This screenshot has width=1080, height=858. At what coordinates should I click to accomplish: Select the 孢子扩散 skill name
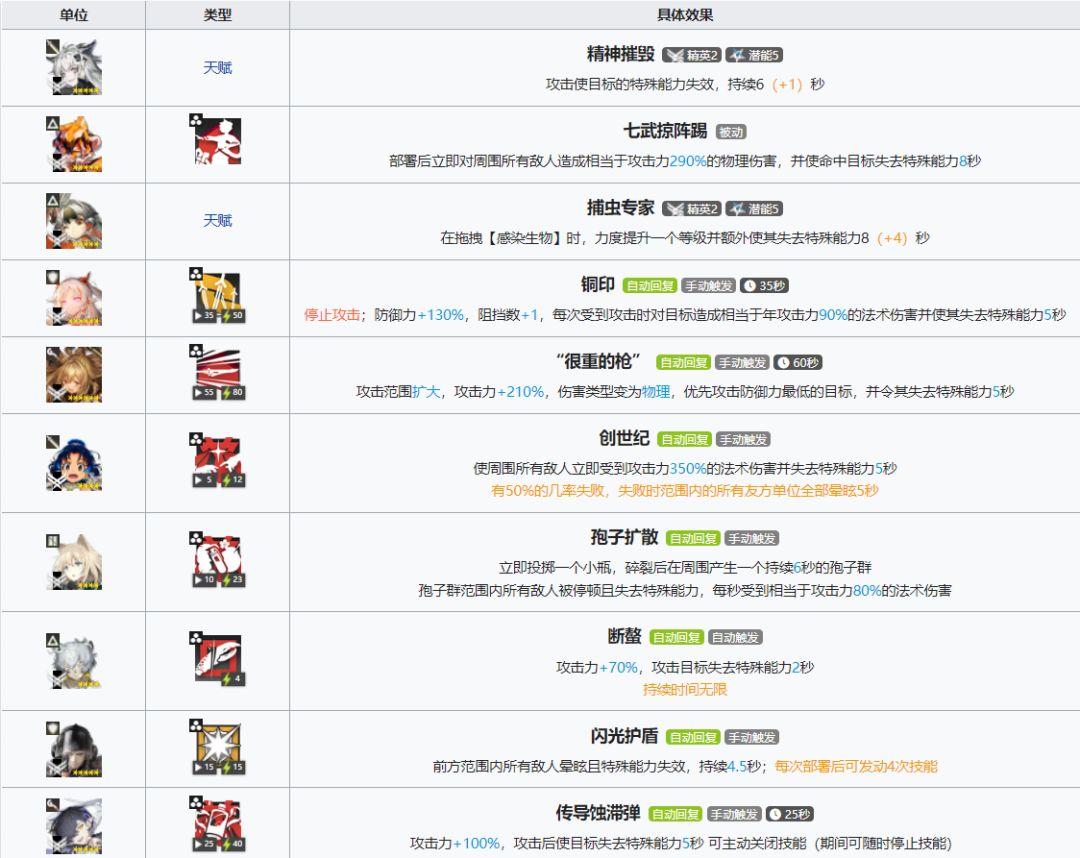tap(625, 537)
